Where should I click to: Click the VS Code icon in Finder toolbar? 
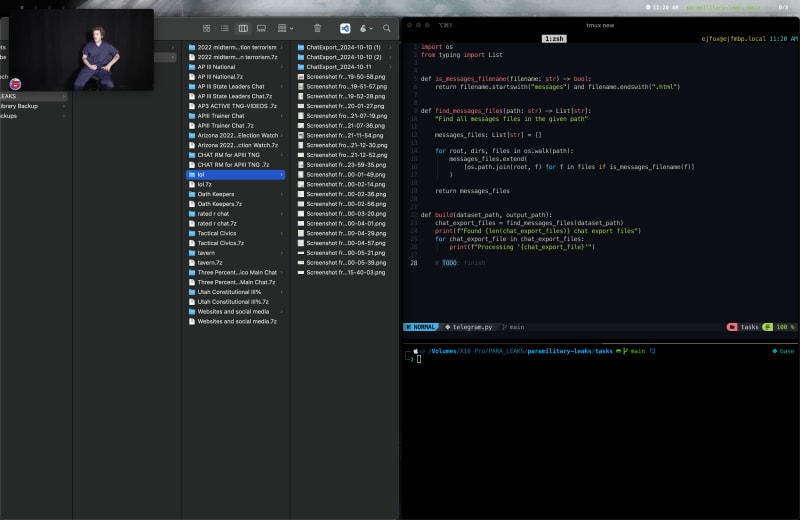click(x=345, y=29)
